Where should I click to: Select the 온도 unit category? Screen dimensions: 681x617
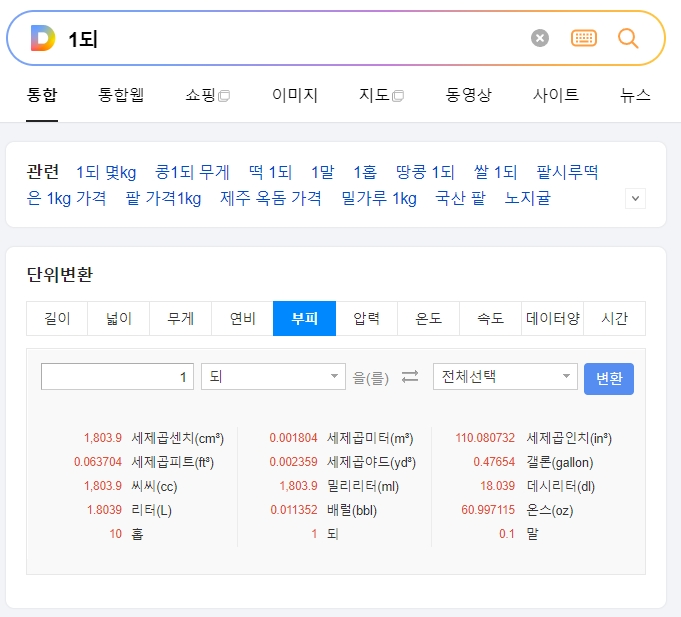[x=429, y=318]
